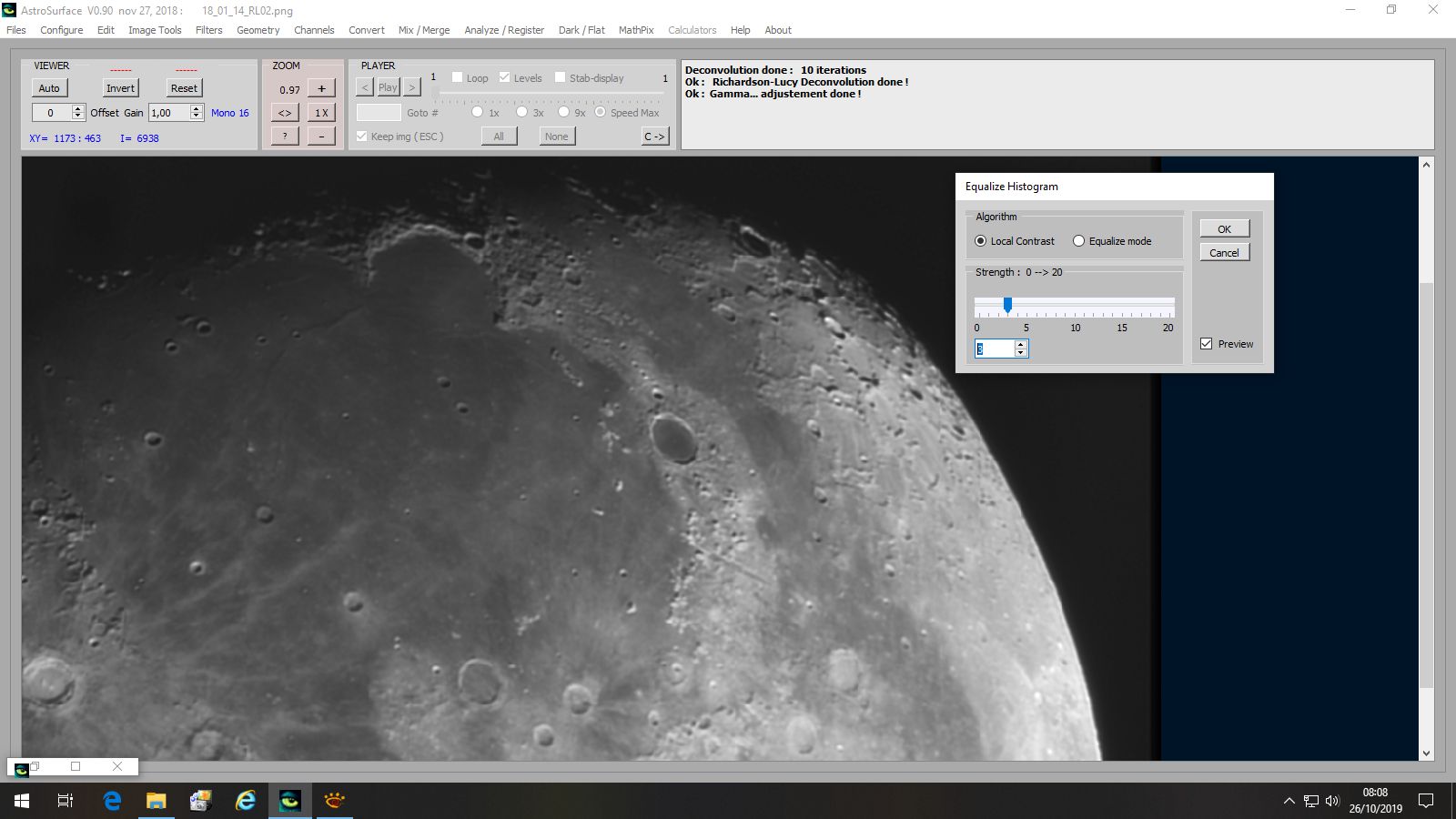Open File Explorer from the taskbar

pos(157,801)
